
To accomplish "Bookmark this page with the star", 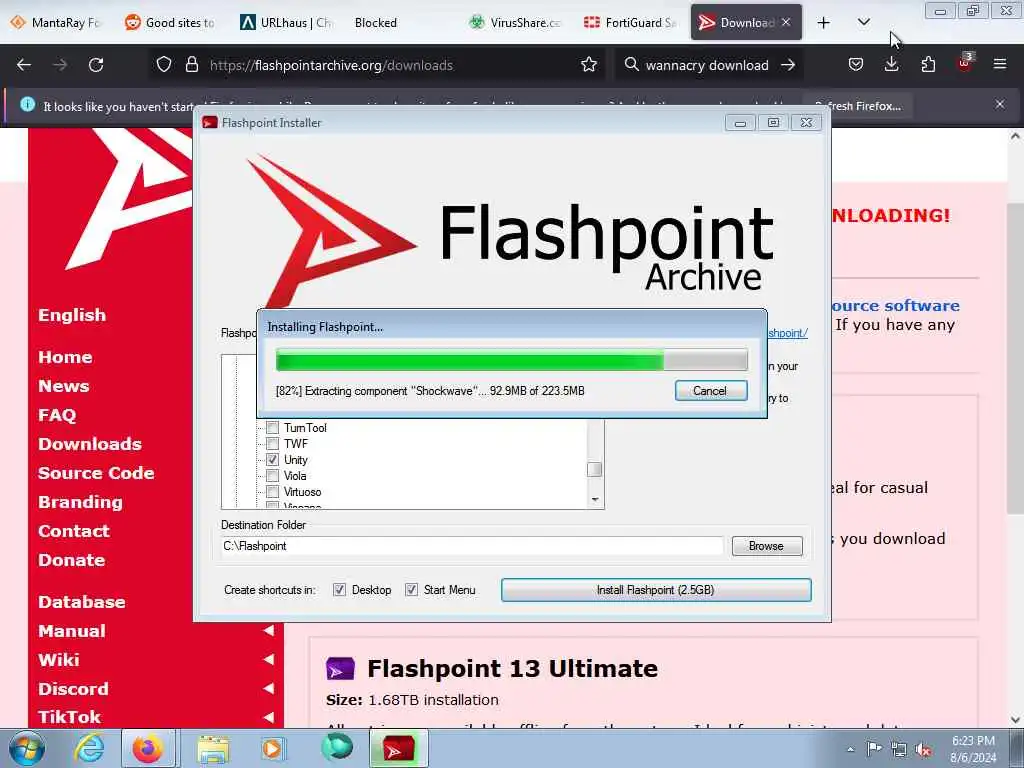I will (x=589, y=65).
